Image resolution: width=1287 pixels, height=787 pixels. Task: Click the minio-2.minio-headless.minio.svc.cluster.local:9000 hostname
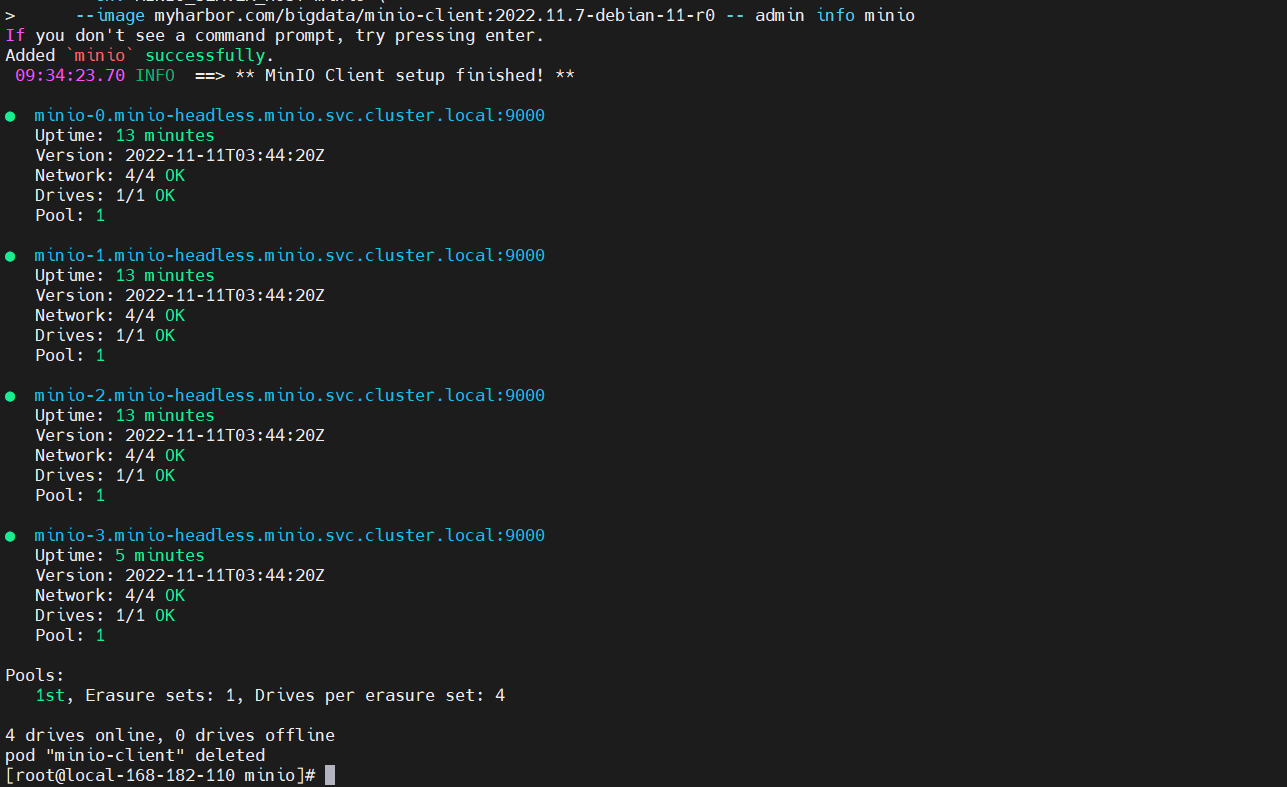pos(290,396)
